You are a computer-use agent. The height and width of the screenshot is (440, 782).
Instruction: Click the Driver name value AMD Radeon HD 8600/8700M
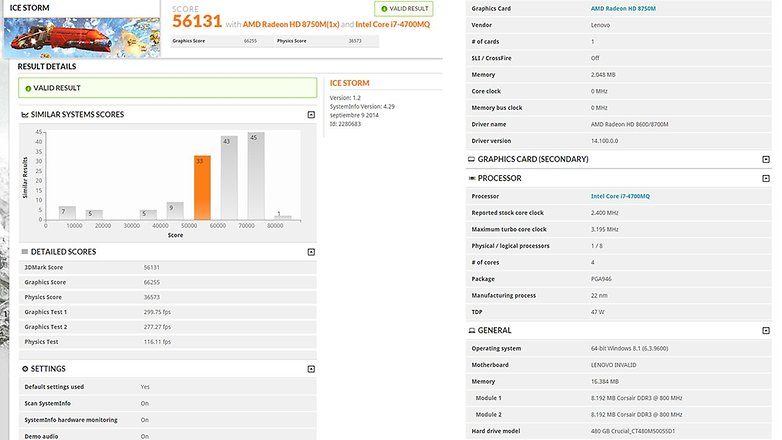629,124
